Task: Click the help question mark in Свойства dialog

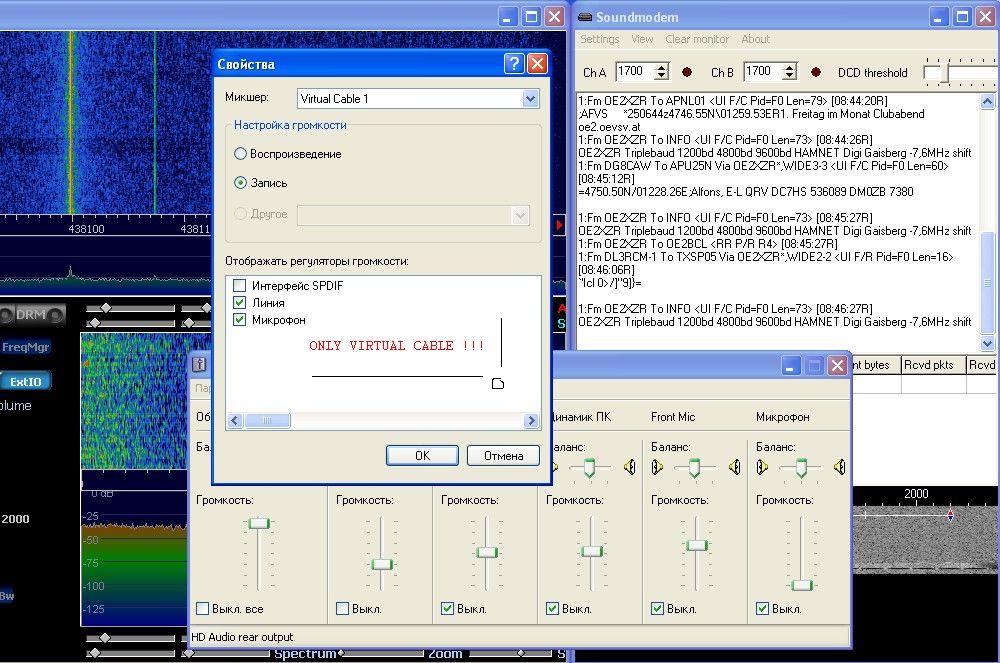Action: [514, 64]
